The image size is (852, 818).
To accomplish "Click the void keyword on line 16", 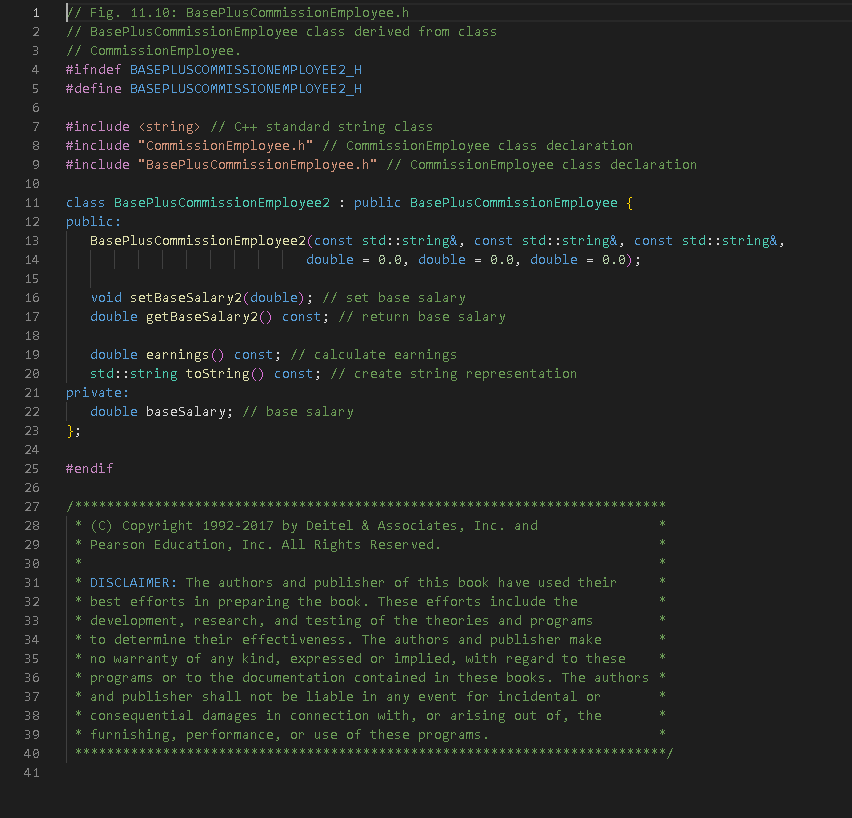I will point(106,298).
